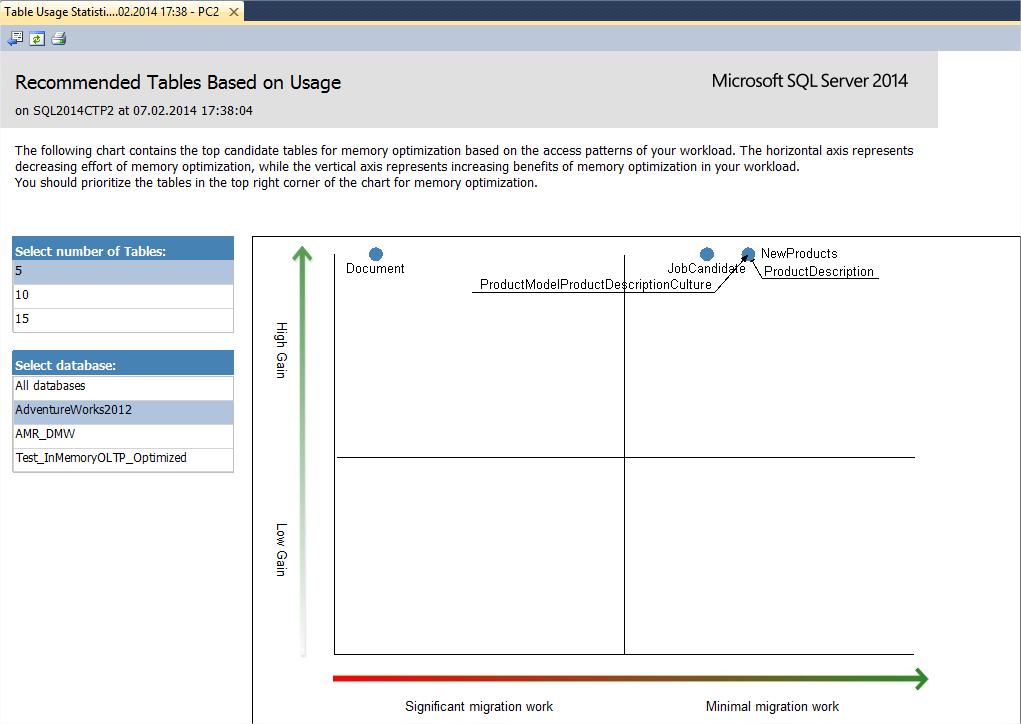Screen dimensions: 1021x724
Task: Click the 'on SQL2014CTP2 at 07.02.2014 17:38:04' line
Action: [x=133, y=111]
